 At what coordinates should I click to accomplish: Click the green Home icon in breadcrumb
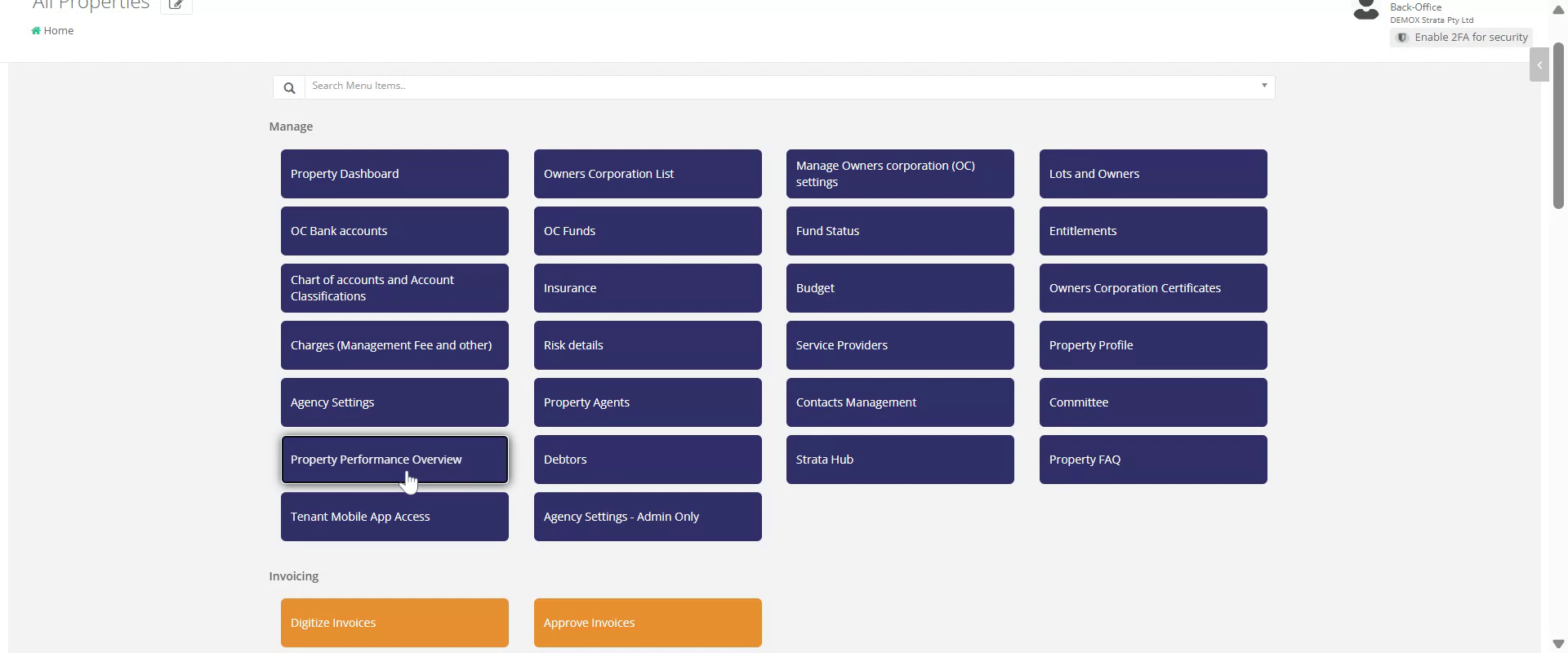pyautogui.click(x=36, y=31)
